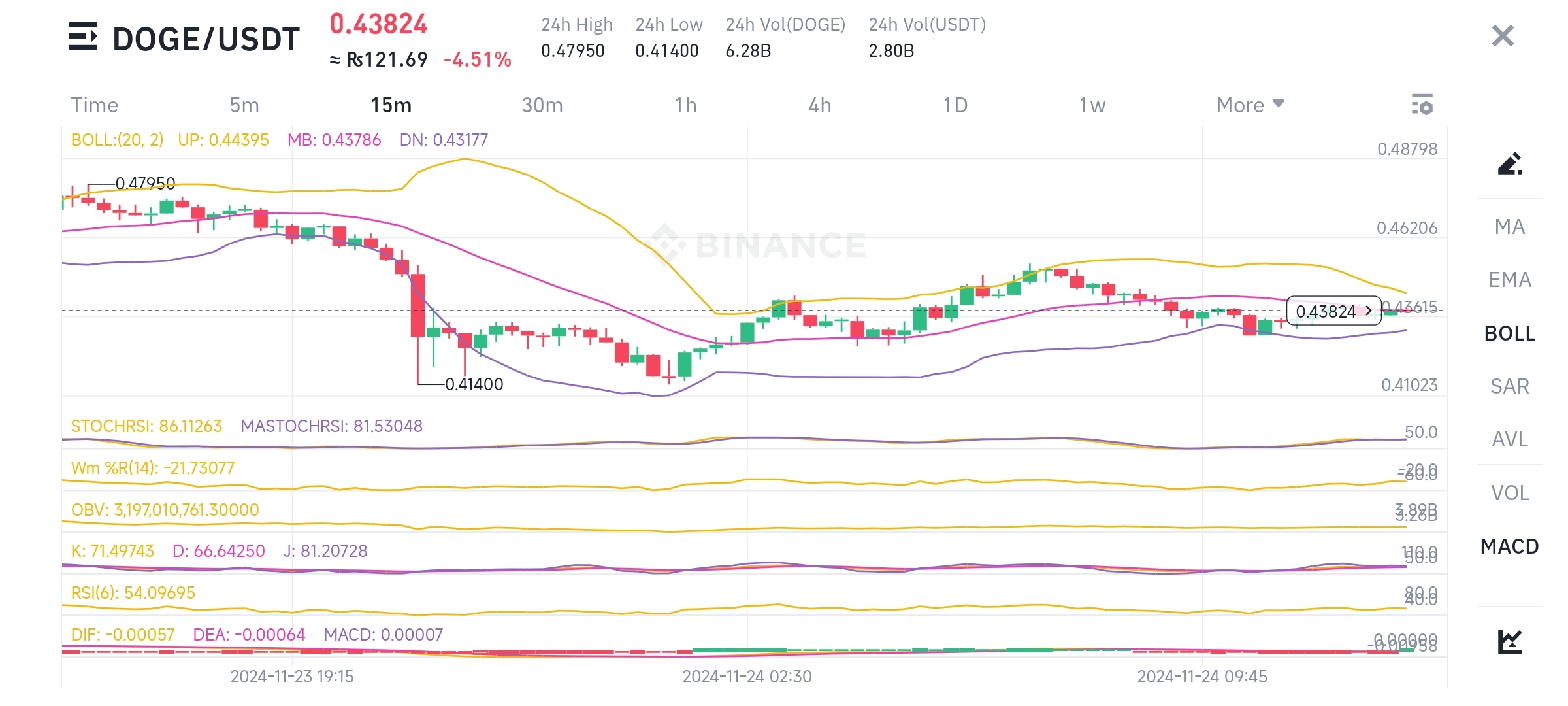Select the 1h timeframe tab
This screenshot has height=706, width=1568.
pos(685,105)
